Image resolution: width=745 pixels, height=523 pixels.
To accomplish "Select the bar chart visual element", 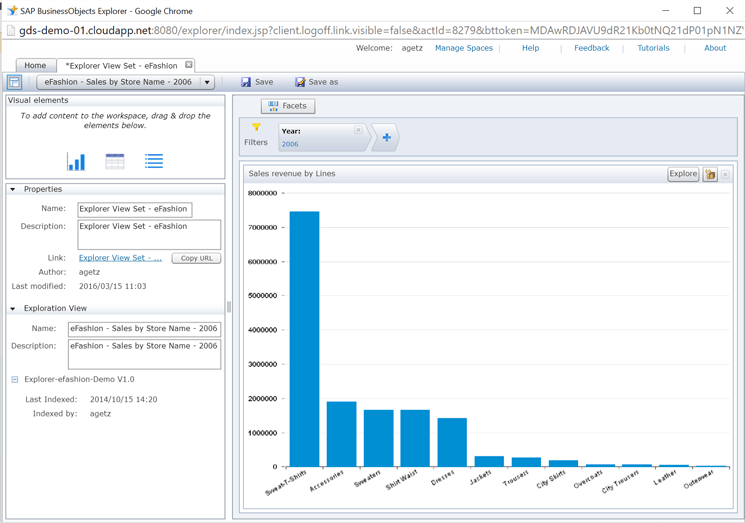I will pyautogui.click(x=76, y=162).
